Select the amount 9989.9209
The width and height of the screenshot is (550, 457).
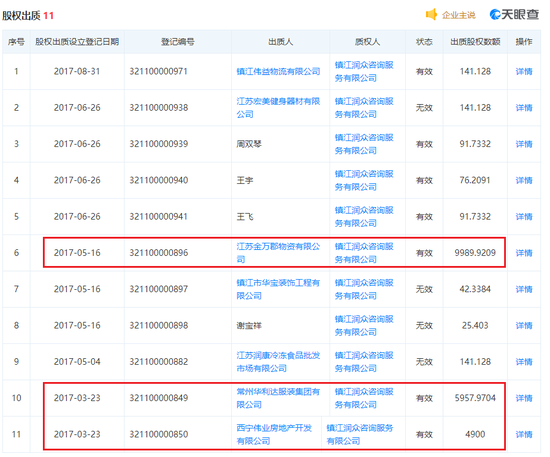coord(475,253)
